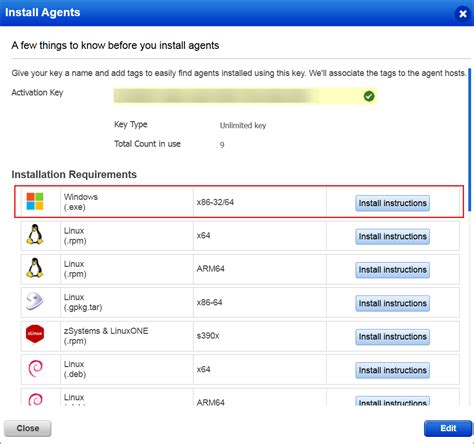This screenshot has width=474, height=444.
Task: Click the Close button at the bottom
Action: (28, 428)
